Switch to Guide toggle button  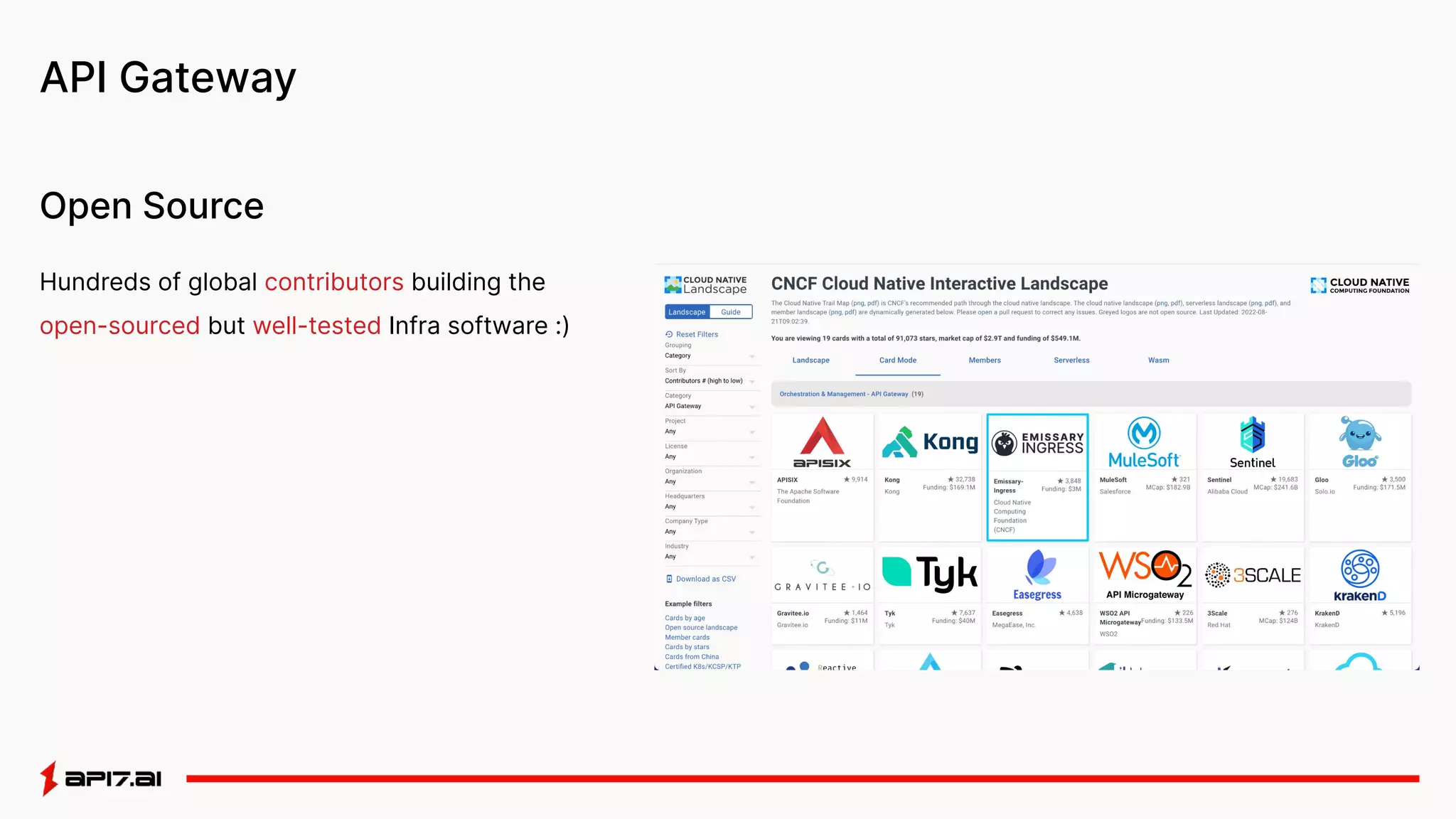[731, 312]
